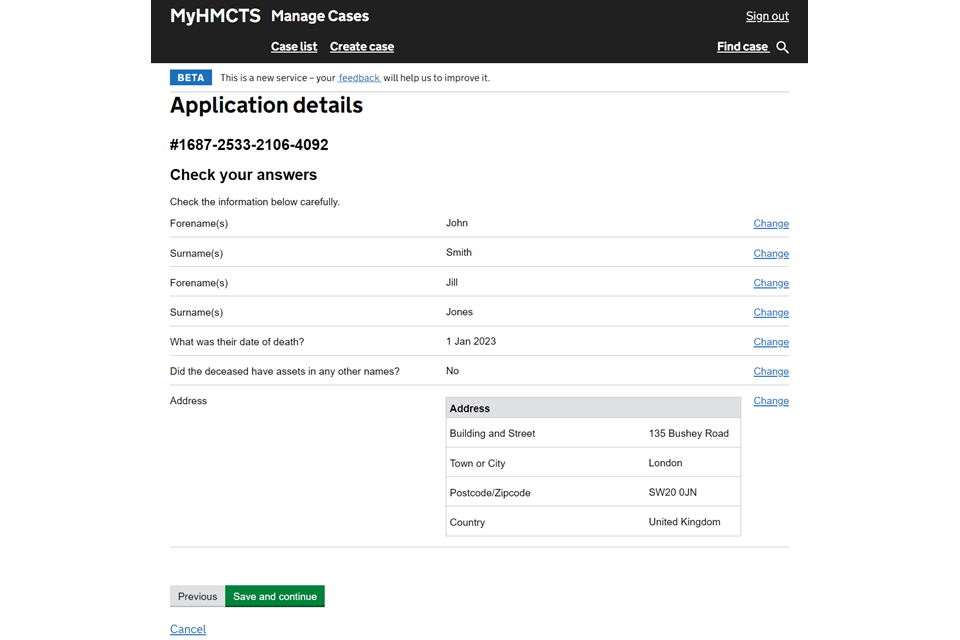Viewport: 960px width, 640px height.
Task: Open the Case list menu item
Action: [x=294, y=47]
